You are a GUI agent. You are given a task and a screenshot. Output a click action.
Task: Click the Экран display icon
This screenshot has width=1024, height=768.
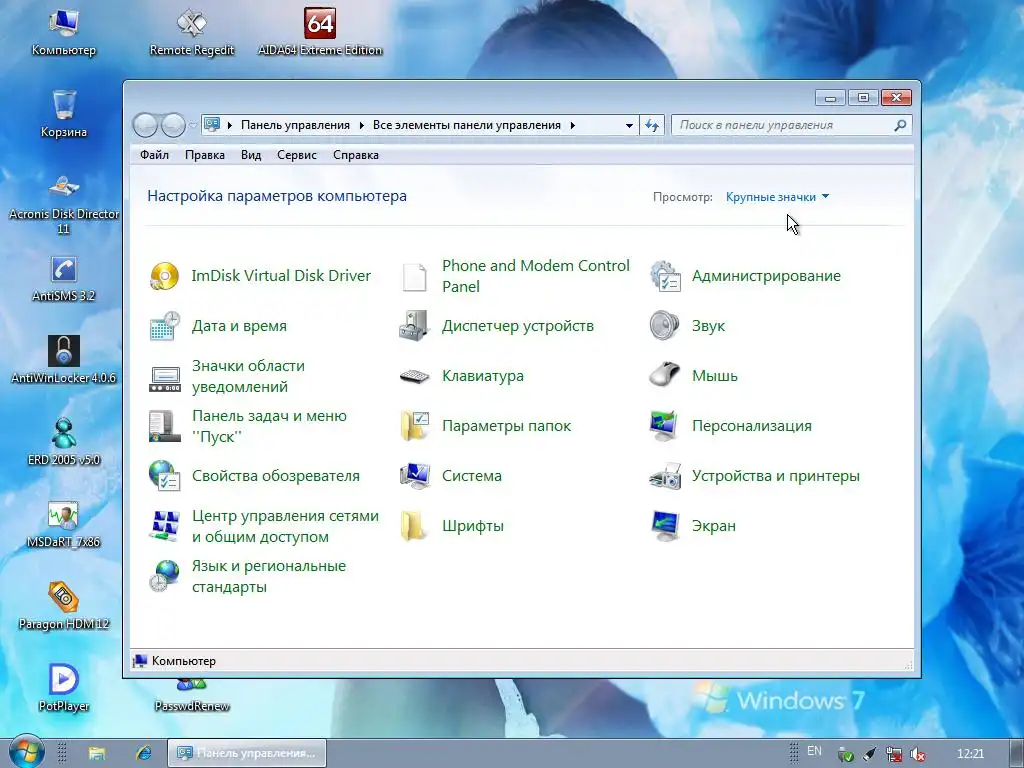[x=665, y=526]
